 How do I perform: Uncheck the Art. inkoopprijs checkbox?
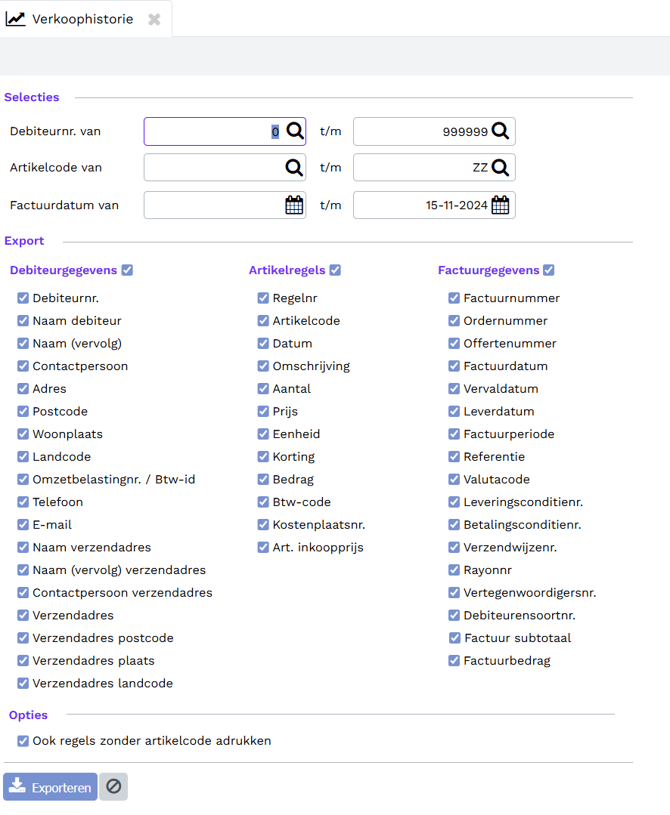(263, 548)
